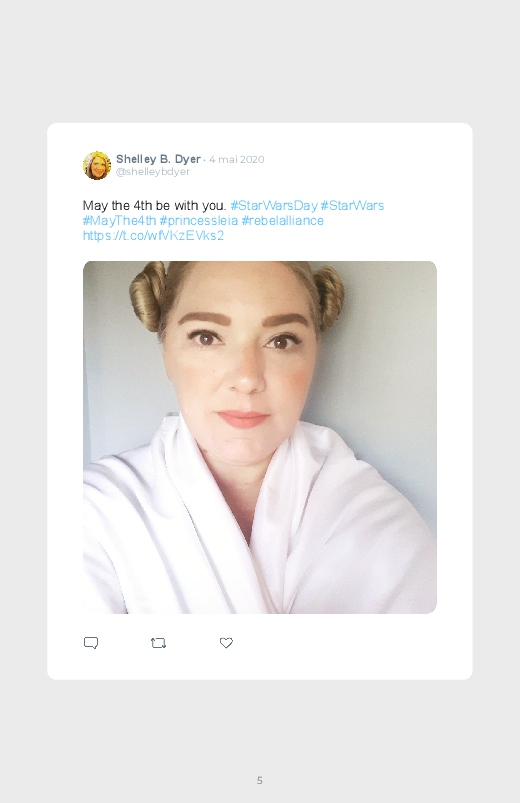This screenshot has height=803, width=520.
Task: Open the #princessleia hashtag
Action: coord(199,221)
